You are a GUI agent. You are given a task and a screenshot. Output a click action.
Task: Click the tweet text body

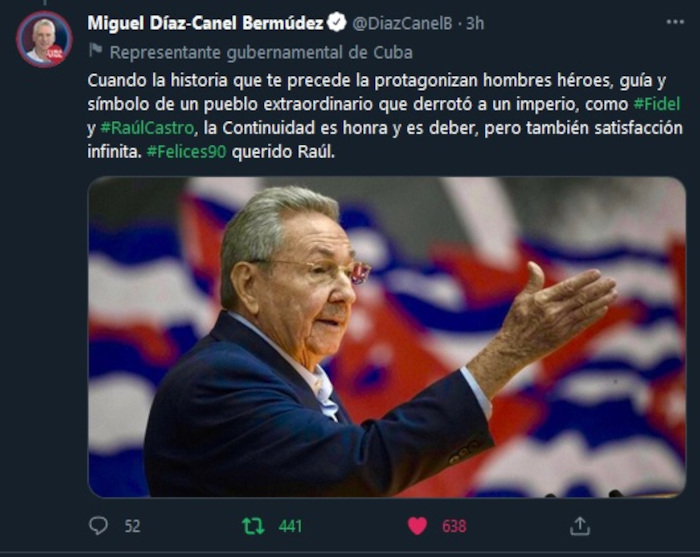coord(385,116)
